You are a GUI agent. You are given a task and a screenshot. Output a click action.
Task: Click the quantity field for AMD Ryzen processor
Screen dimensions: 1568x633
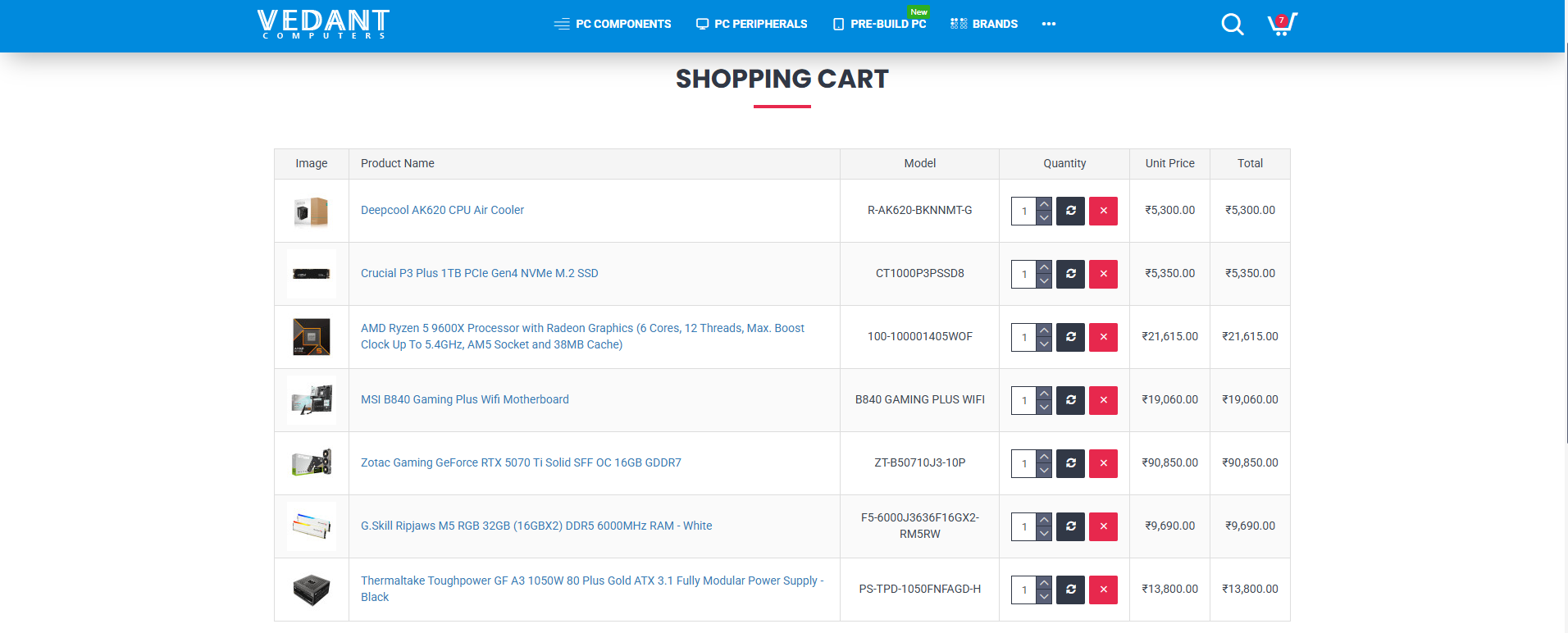(x=1023, y=337)
